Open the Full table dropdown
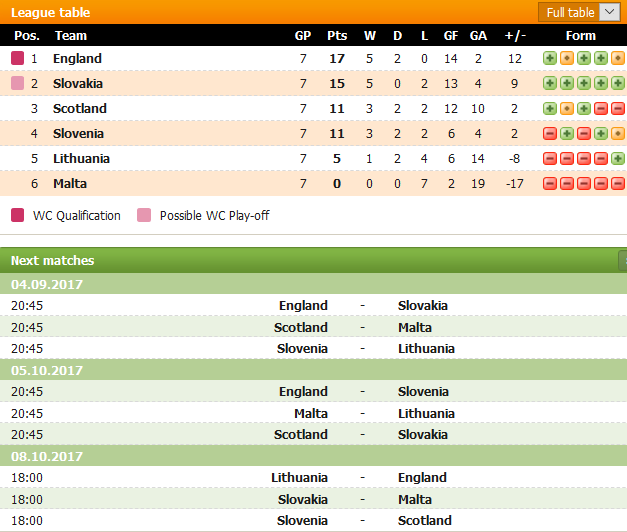The image size is (627, 532). pos(579,12)
